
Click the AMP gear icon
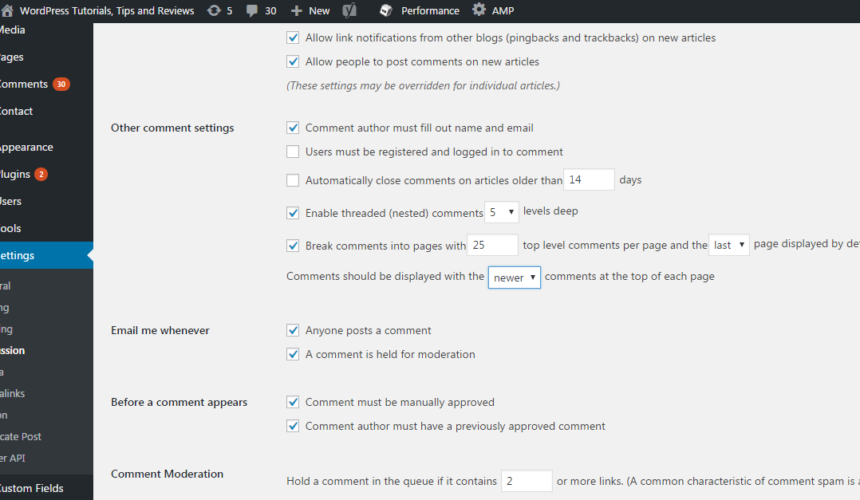coord(479,10)
